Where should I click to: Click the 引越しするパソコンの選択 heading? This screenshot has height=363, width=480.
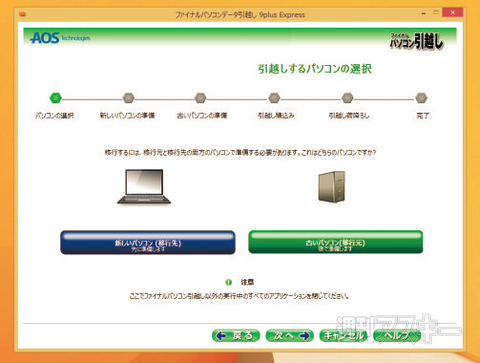tap(315, 69)
